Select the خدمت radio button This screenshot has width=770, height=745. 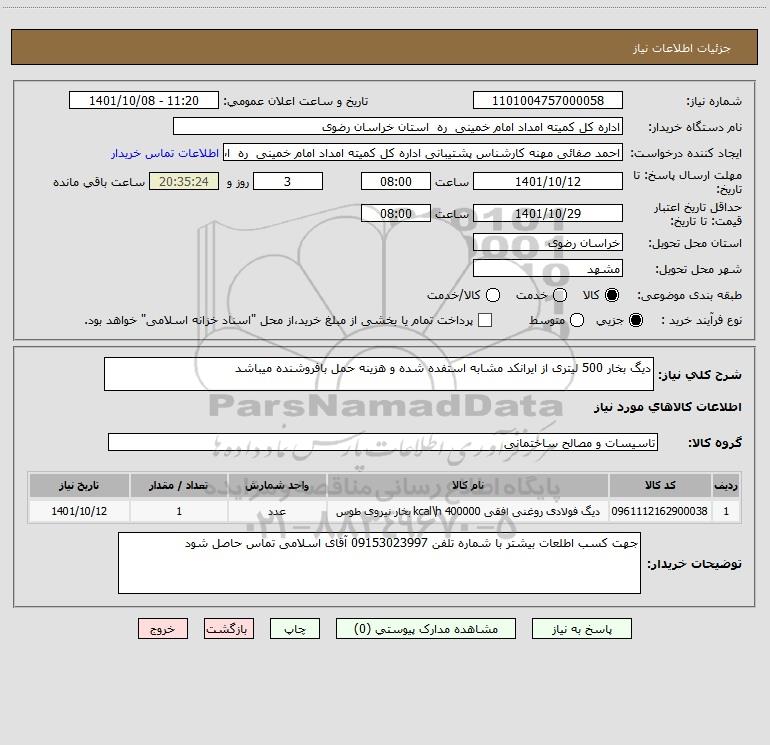click(560, 295)
